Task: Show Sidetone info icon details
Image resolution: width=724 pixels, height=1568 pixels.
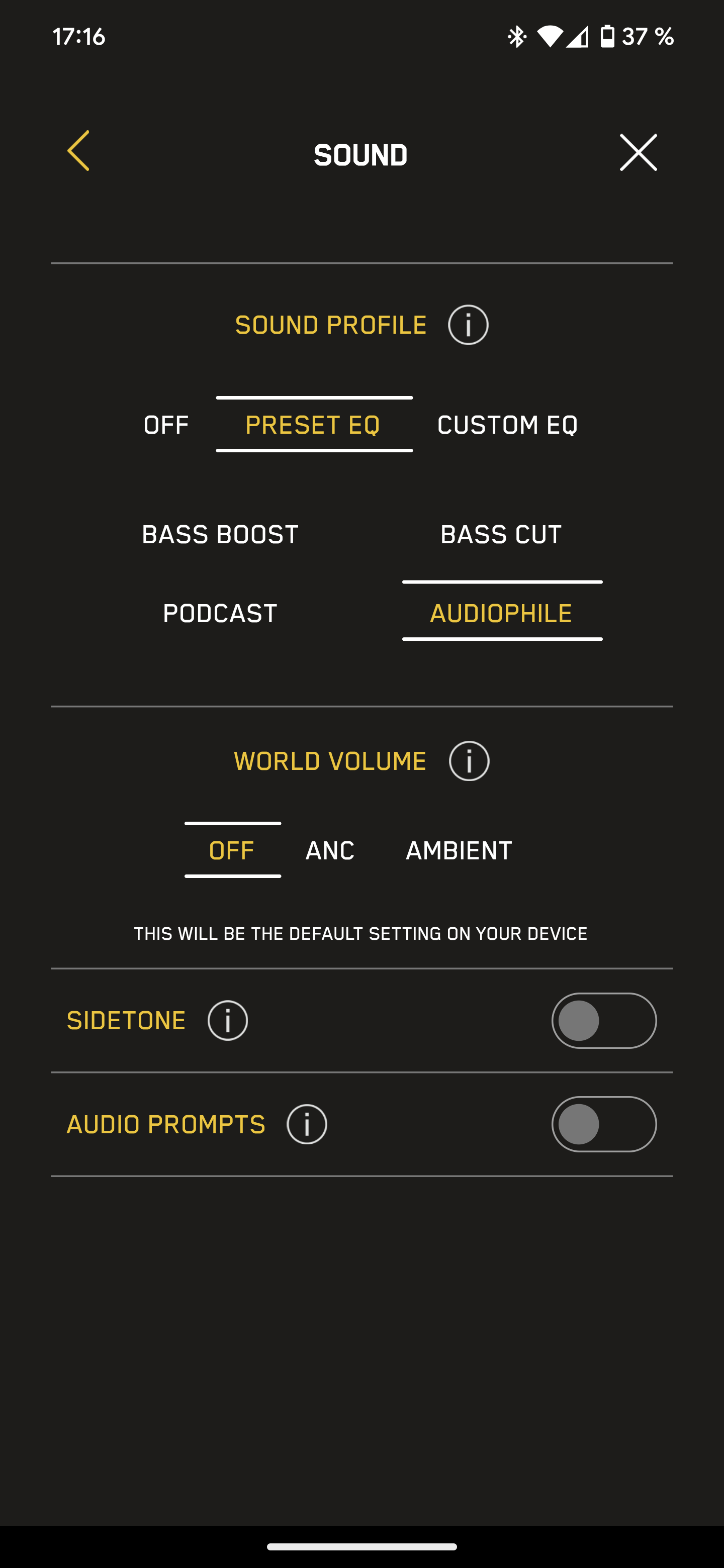Action: click(x=228, y=1021)
